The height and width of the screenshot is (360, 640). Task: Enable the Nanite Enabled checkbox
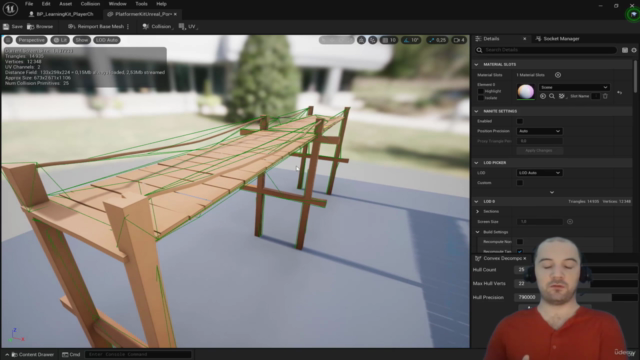[x=520, y=121]
